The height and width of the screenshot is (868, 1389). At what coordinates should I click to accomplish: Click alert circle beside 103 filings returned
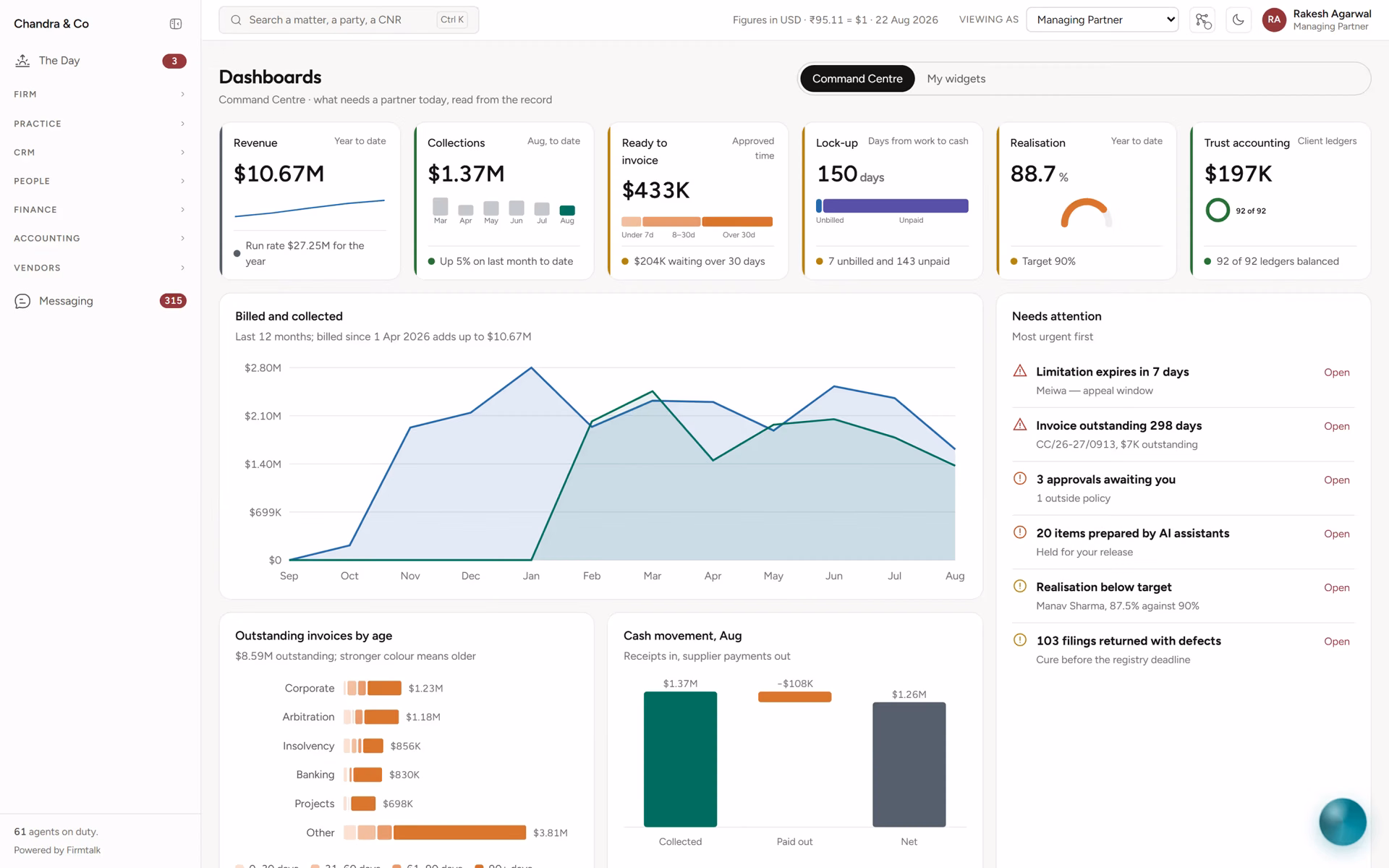coord(1020,639)
